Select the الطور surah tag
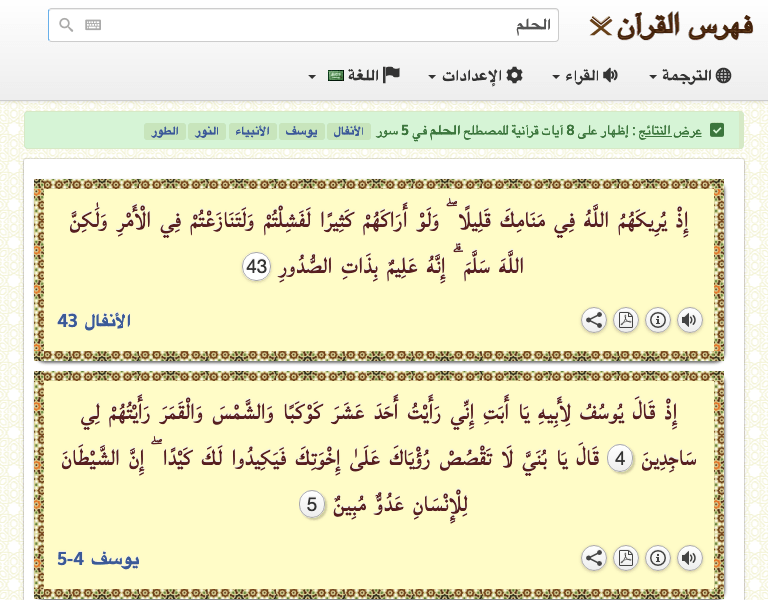Image resolution: width=768 pixels, height=600 pixels. [164, 131]
